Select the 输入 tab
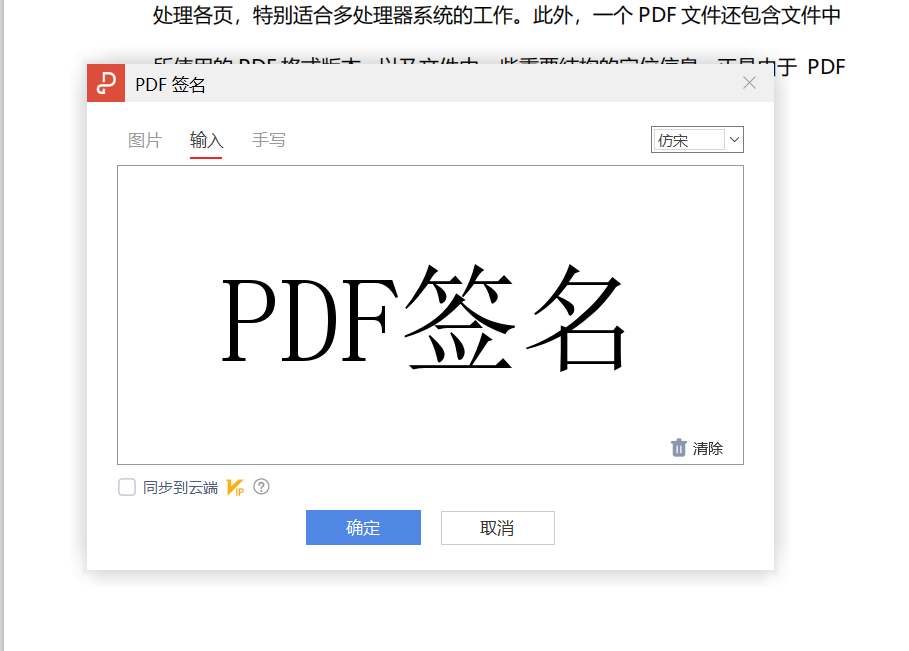Screen dimensions: 909x651 pos(206,140)
